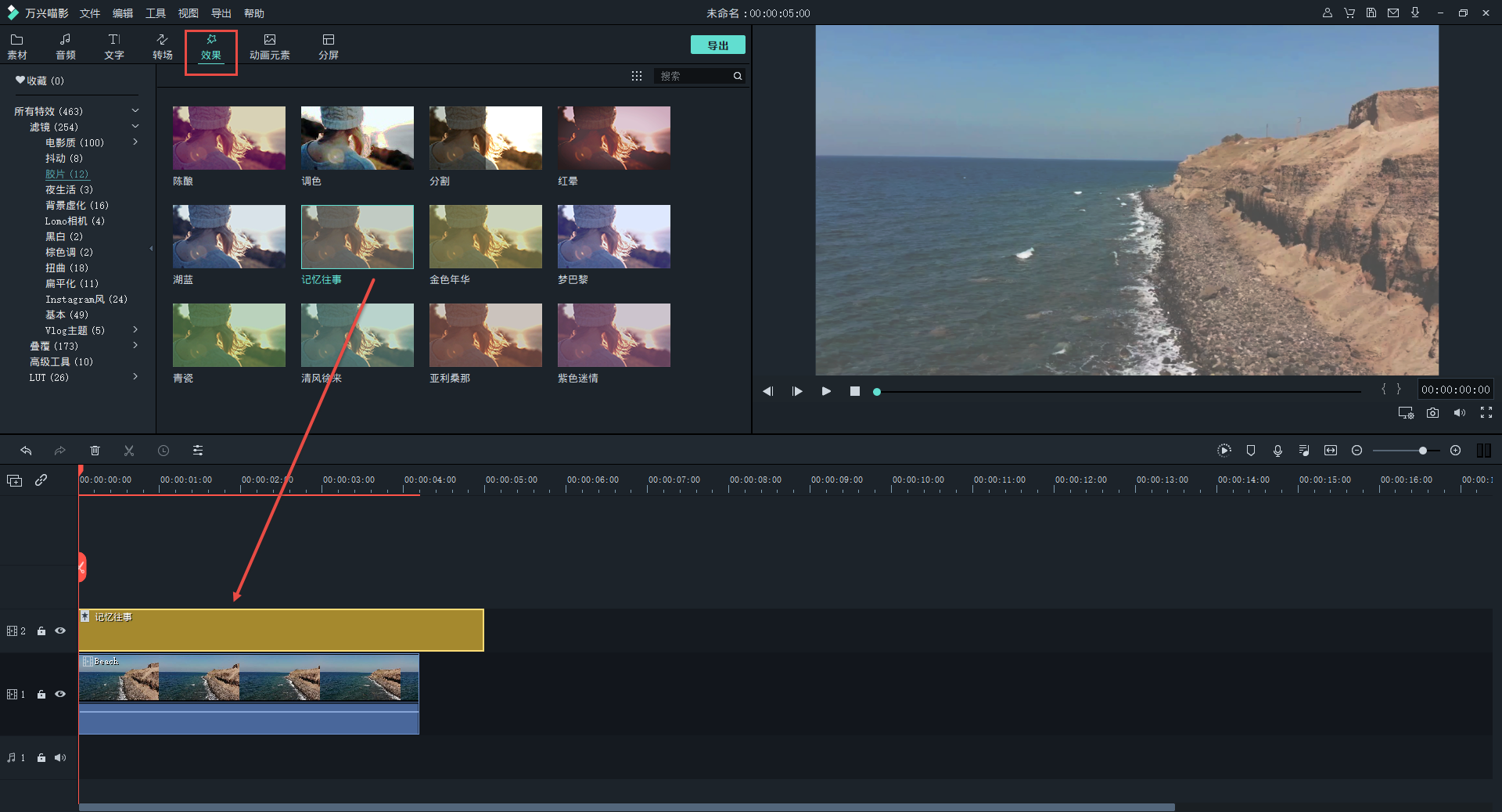Mute audio track 1 speaker icon
Screen dimensions: 1502x812
pyautogui.click(x=60, y=757)
